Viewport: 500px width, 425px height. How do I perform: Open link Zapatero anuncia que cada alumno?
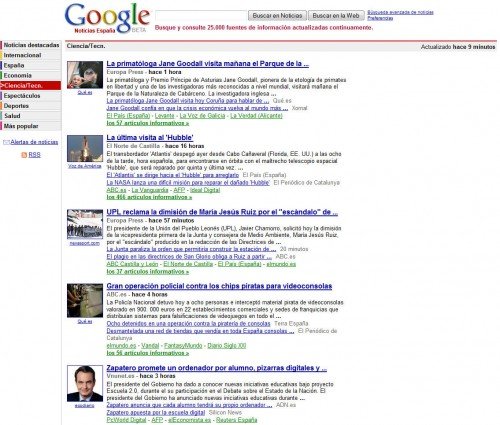189,405
